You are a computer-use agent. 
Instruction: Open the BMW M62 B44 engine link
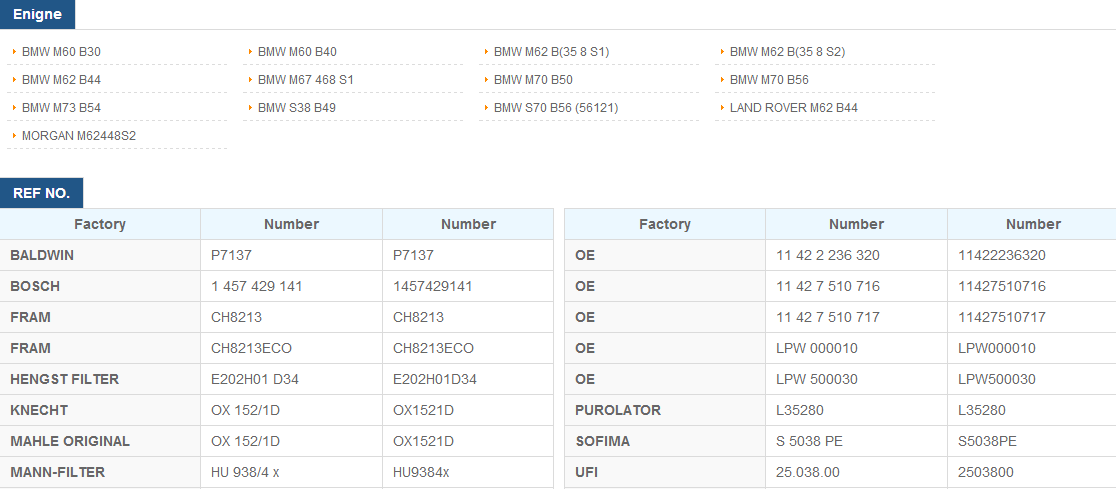[x=61, y=80]
